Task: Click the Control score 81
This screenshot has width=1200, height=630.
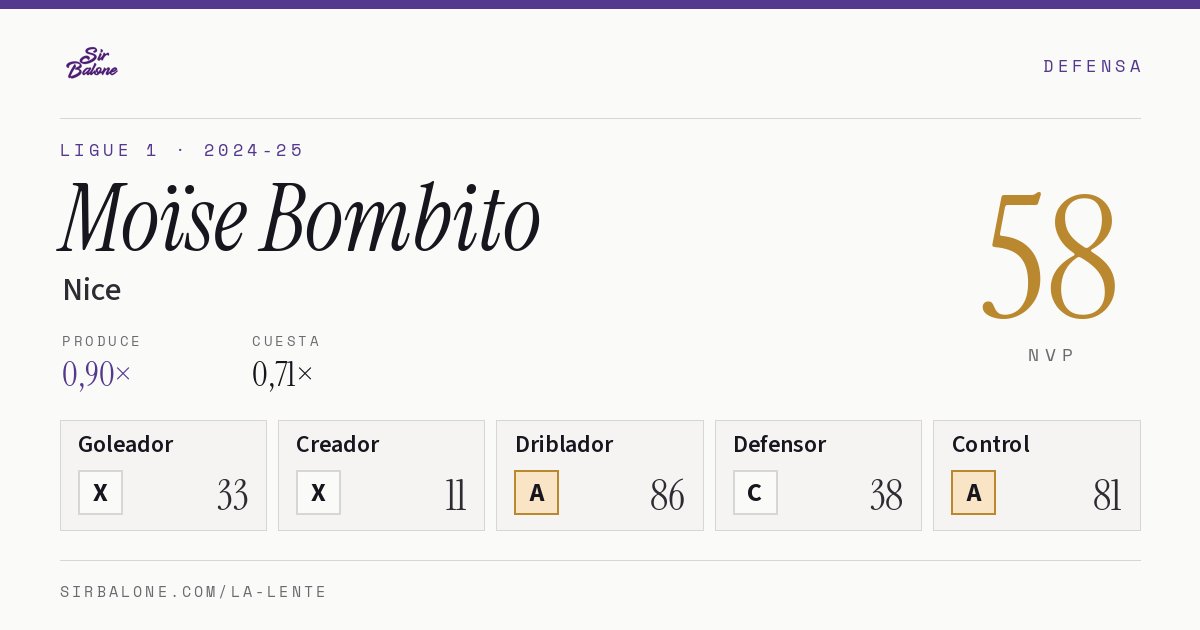Action: [x=1107, y=495]
